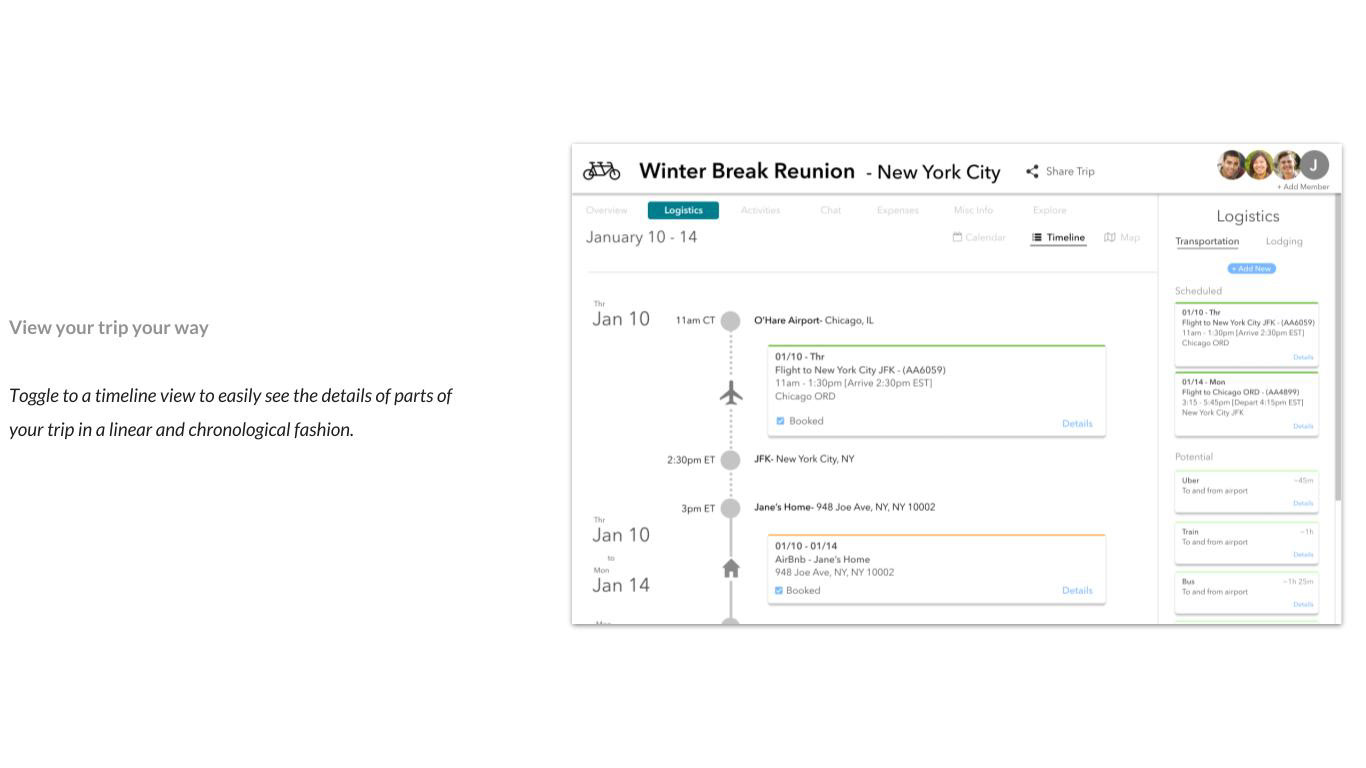This screenshot has width=1366, height=768.
Task: Click the Timeline list icon
Action: click(1037, 238)
